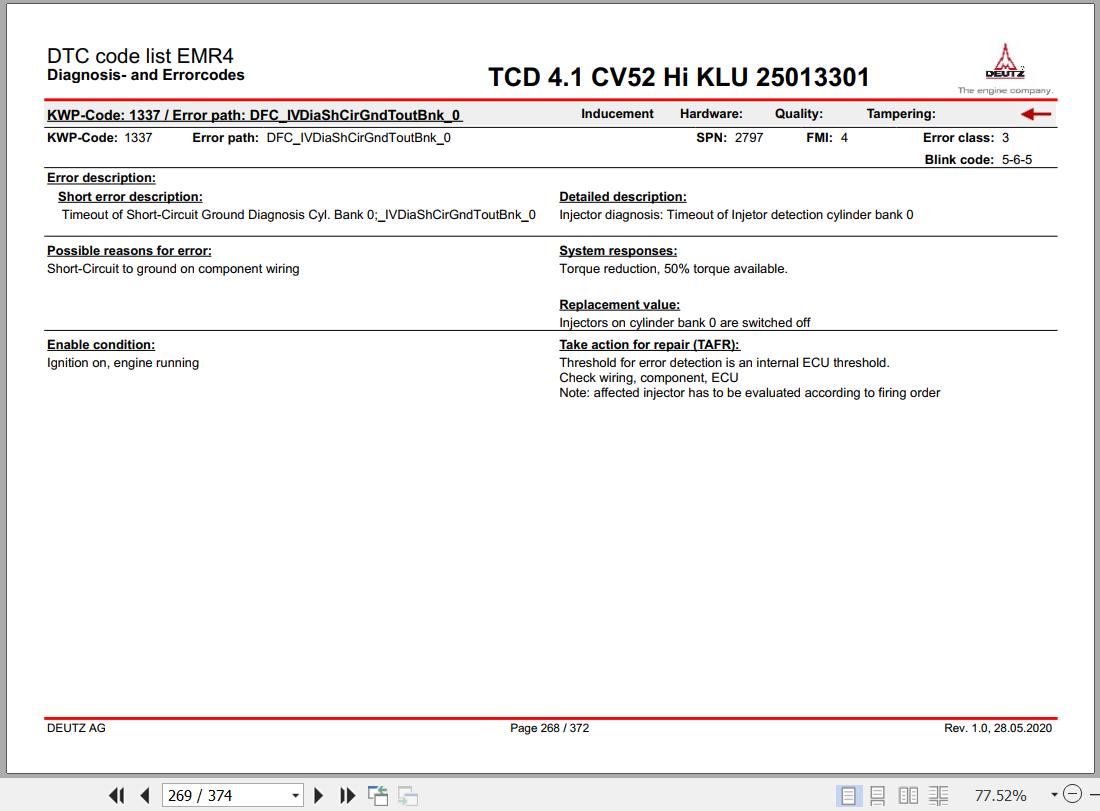Click the next view icon
The height and width of the screenshot is (811, 1100).
(x=408, y=796)
